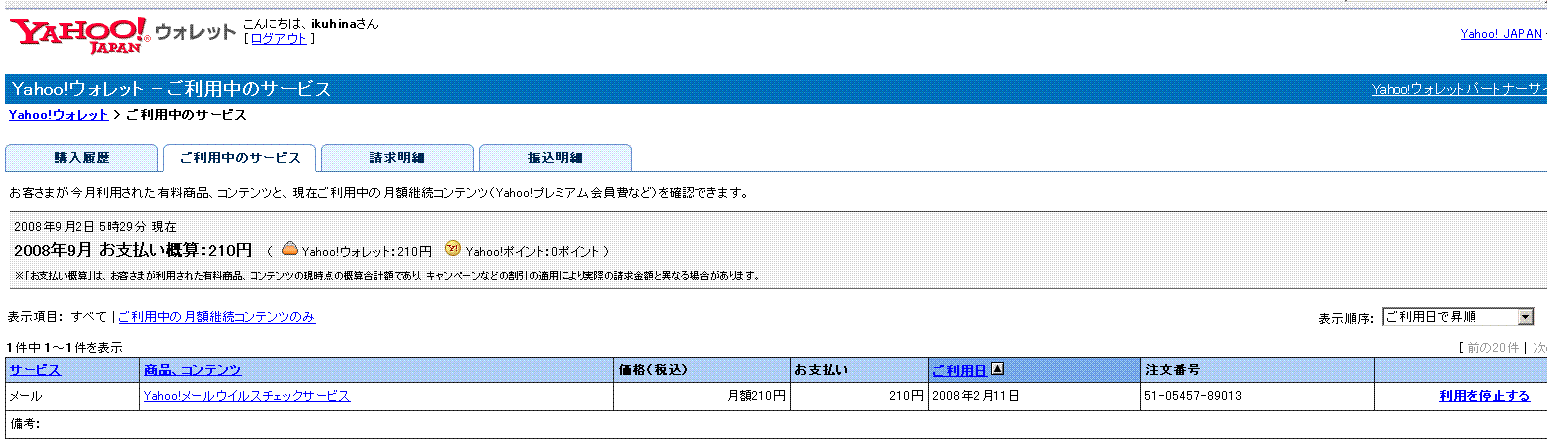Click the すべて display filter text

pyautogui.click(x=88, y=317)
